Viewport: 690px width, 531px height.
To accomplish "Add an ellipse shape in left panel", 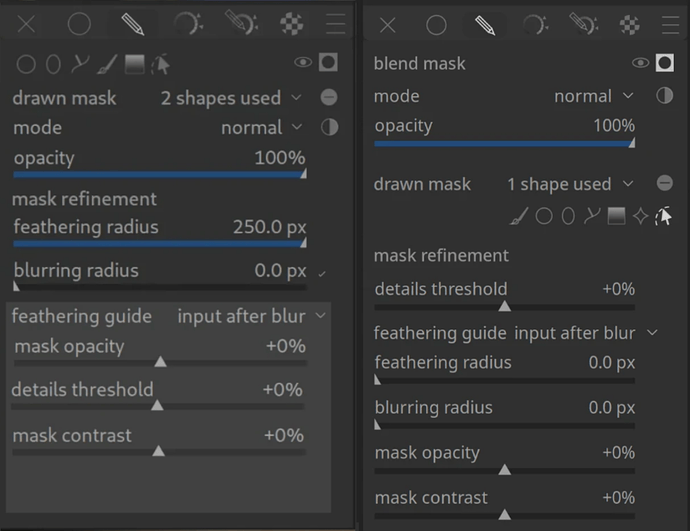I will 53,65.
